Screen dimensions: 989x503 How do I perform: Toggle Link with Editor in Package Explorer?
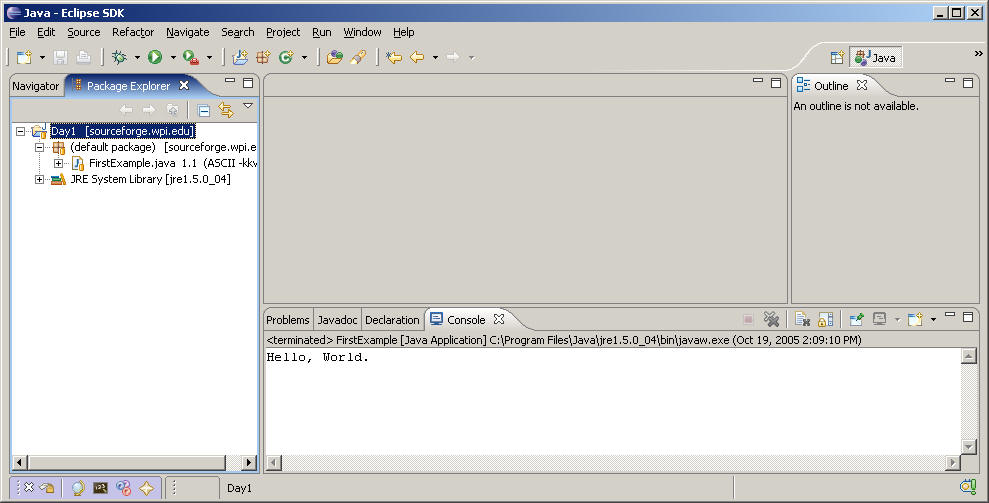pyautogui.click(x=226, y=110)
